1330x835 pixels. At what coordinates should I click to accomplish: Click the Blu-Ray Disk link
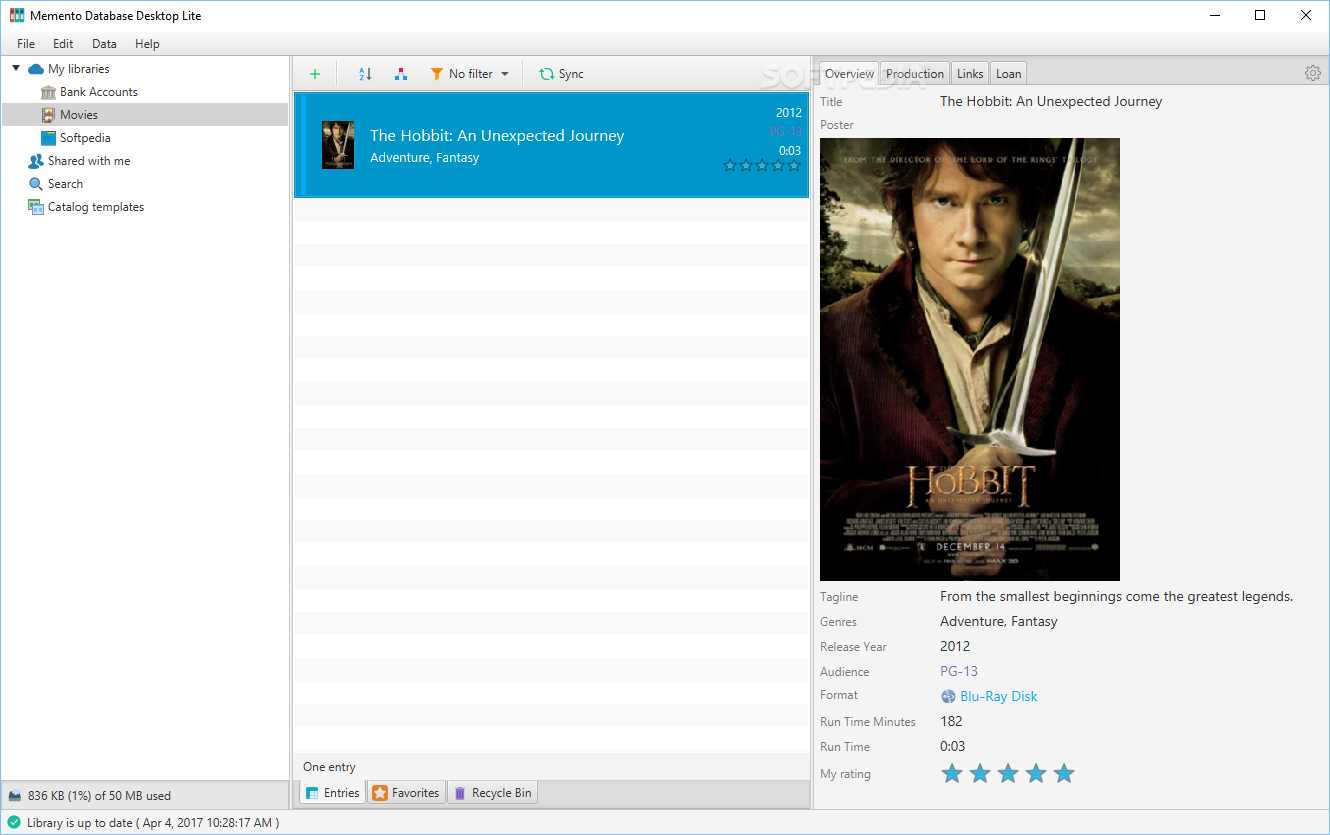pos(999,697)
